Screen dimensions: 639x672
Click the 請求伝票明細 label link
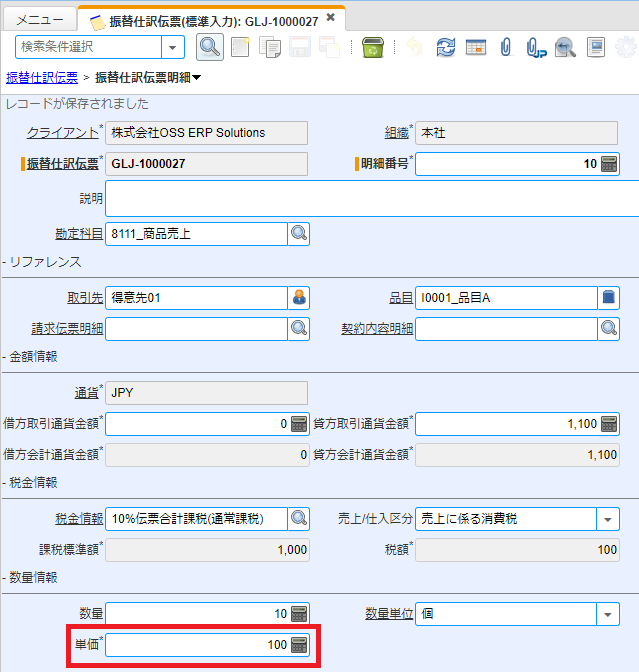pos(67,329)
